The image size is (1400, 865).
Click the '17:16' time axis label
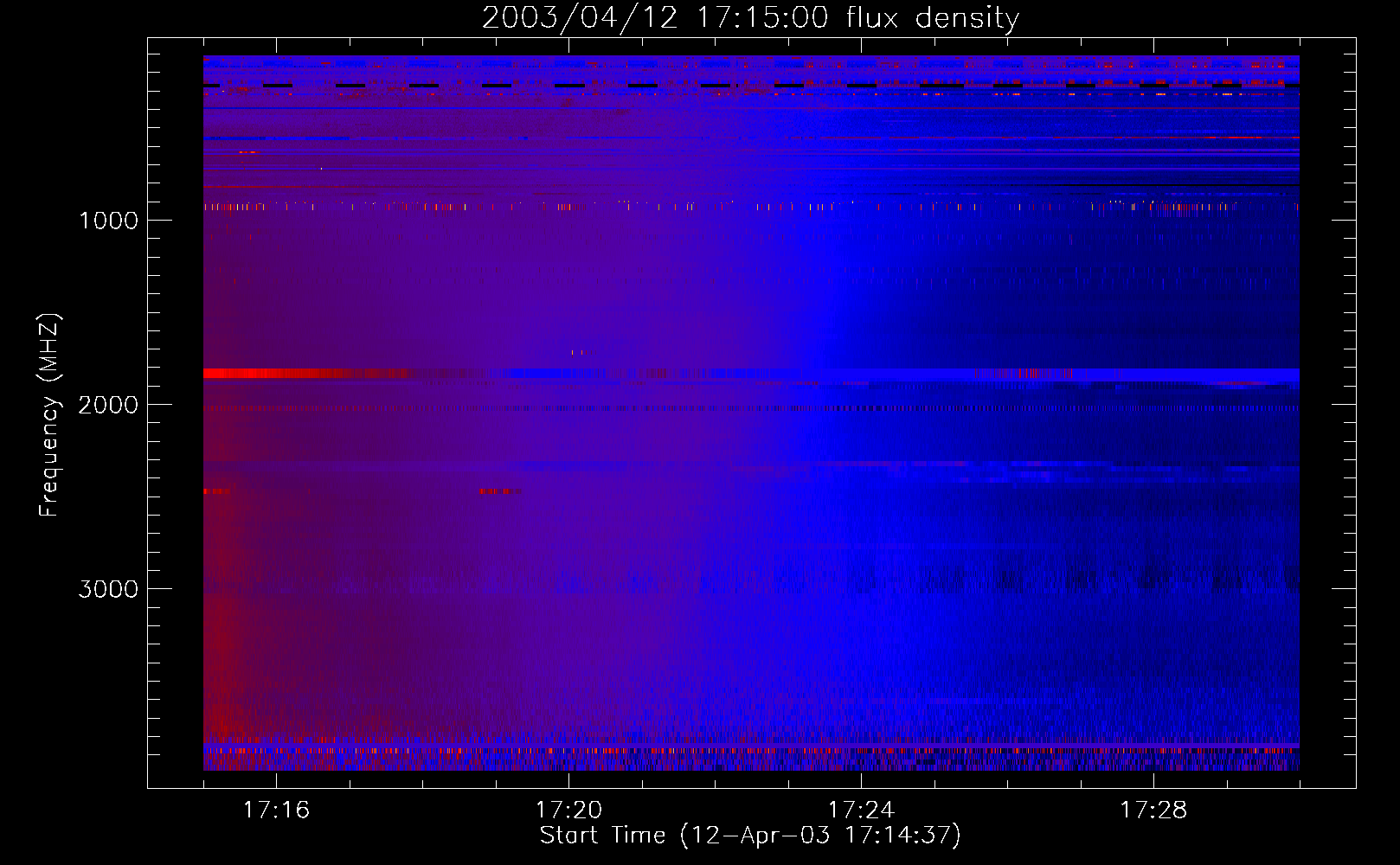276,810
